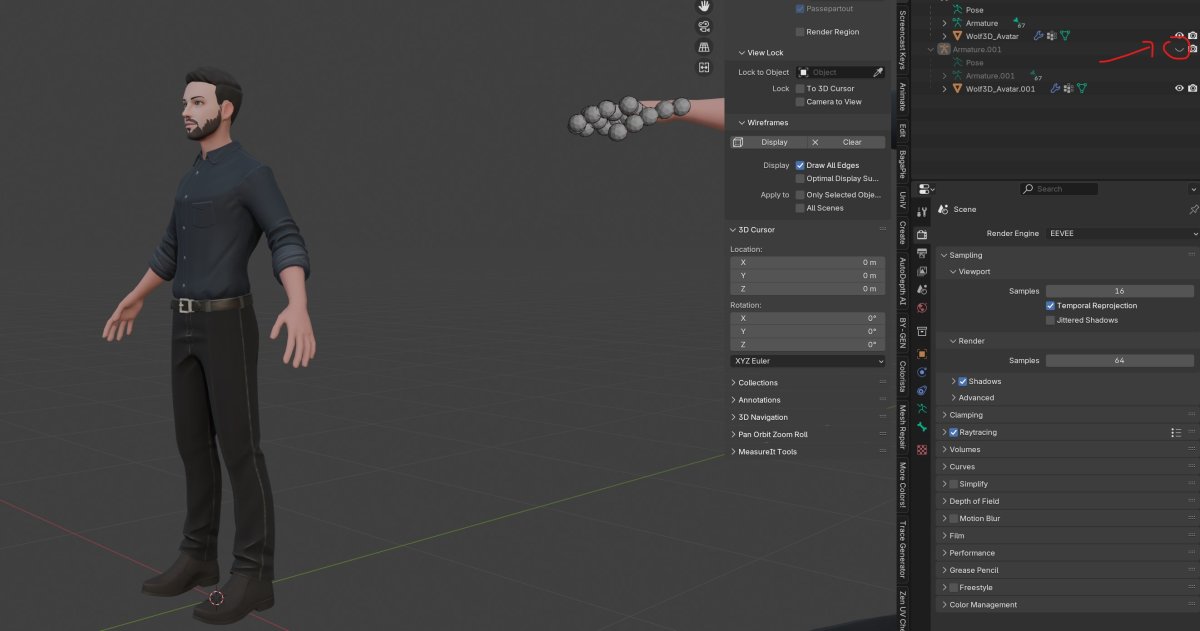
Task: Open the World properties tab icon
Action: tap(922, 307)
